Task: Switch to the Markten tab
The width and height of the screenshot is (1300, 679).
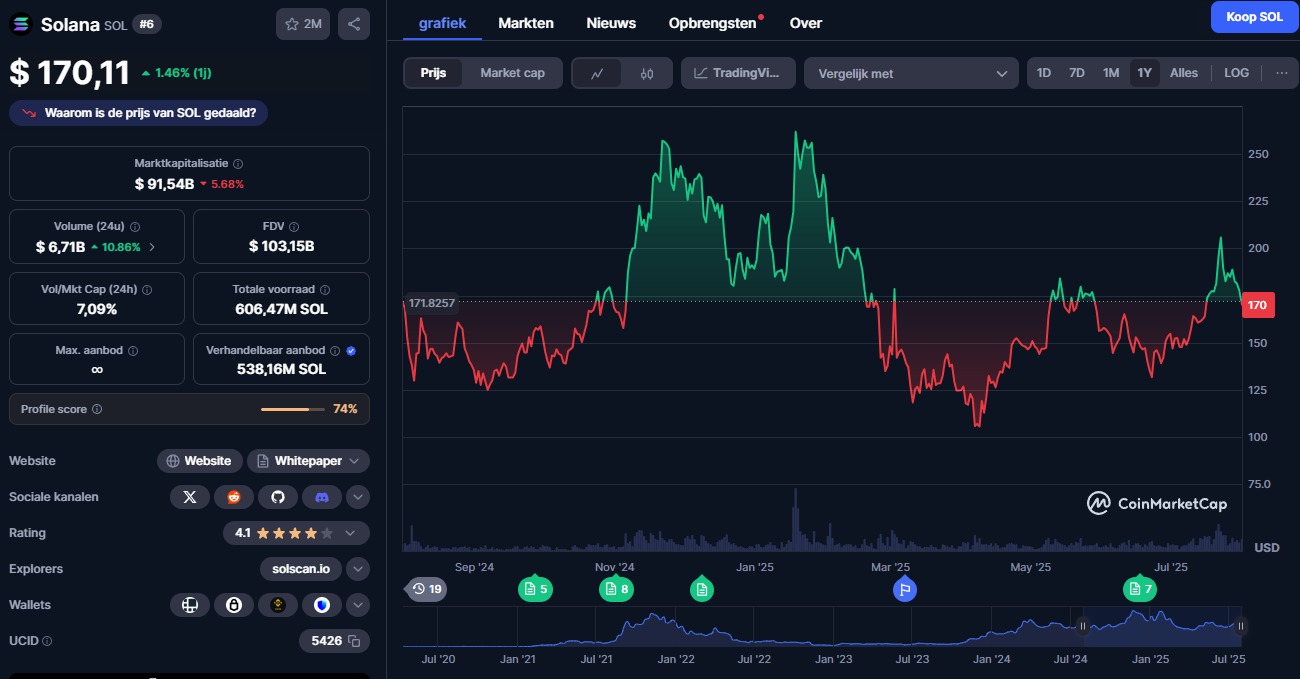Action: [526, 22]
